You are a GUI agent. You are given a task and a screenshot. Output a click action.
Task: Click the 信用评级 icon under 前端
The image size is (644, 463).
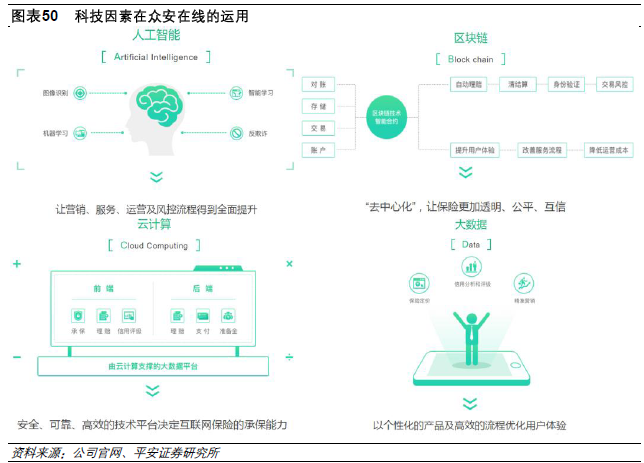coord(129,316)
